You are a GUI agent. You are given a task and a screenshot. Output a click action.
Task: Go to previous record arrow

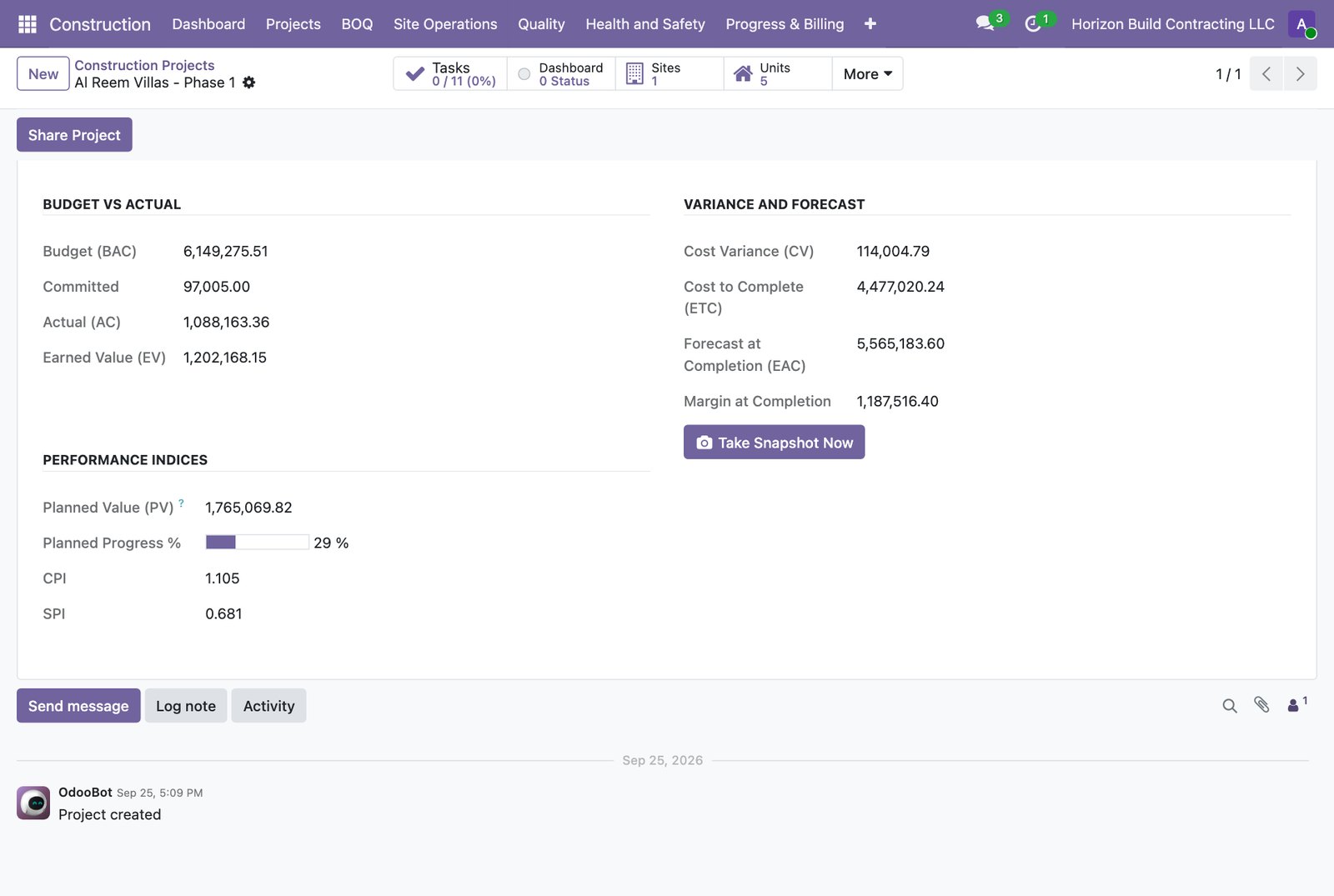[x=1266, y=73]
